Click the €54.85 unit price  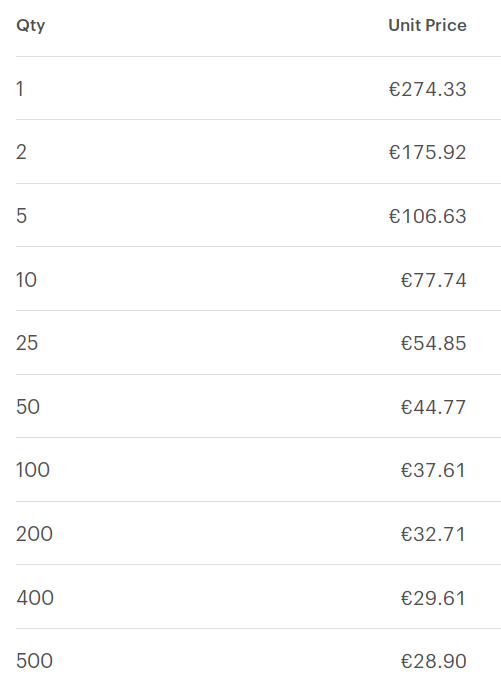click(434, 343)
